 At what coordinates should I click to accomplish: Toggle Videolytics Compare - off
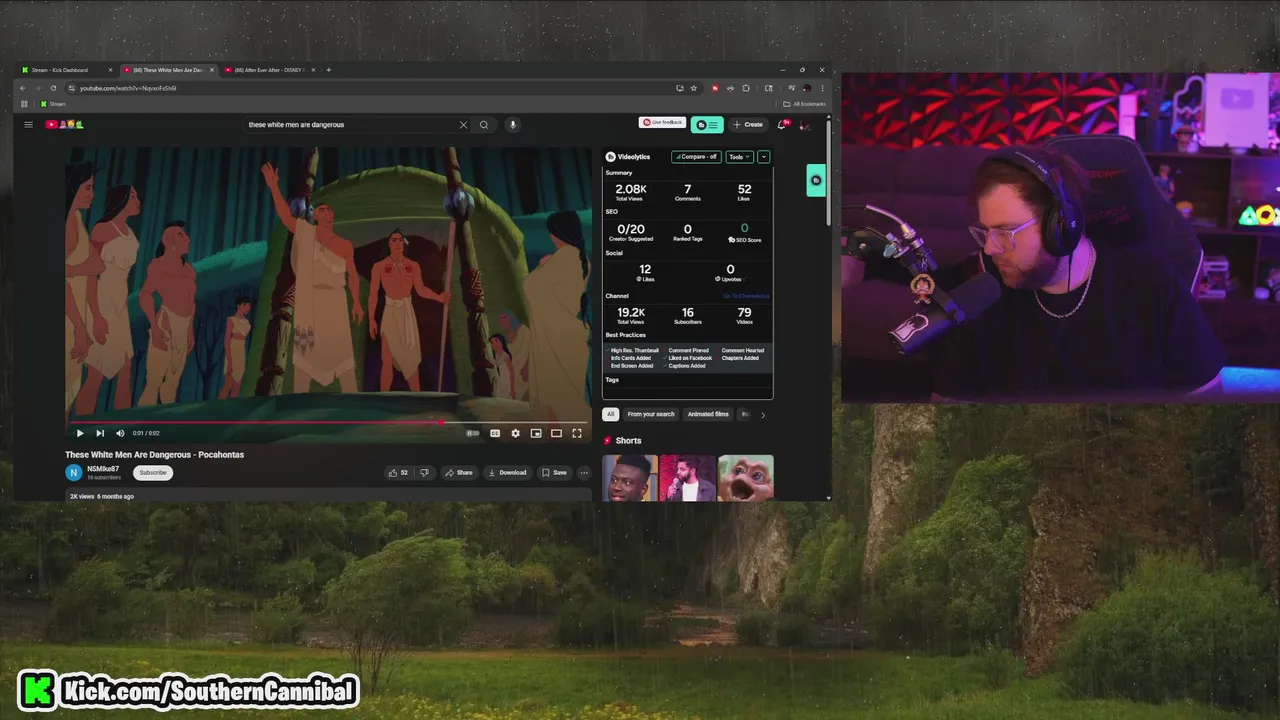pos(696,157)
